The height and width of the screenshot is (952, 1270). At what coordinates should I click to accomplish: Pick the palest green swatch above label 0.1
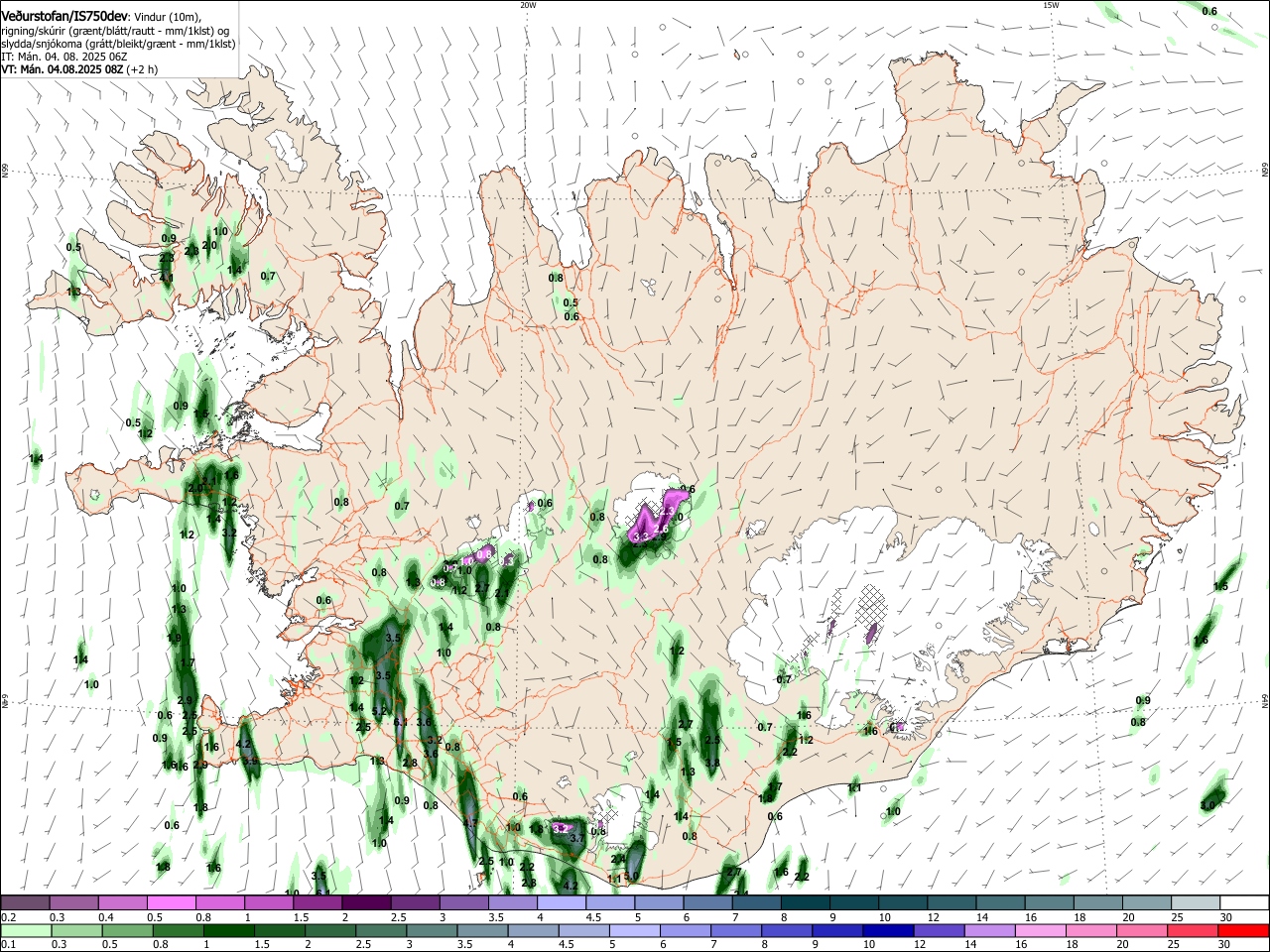[x=24, y=930]
